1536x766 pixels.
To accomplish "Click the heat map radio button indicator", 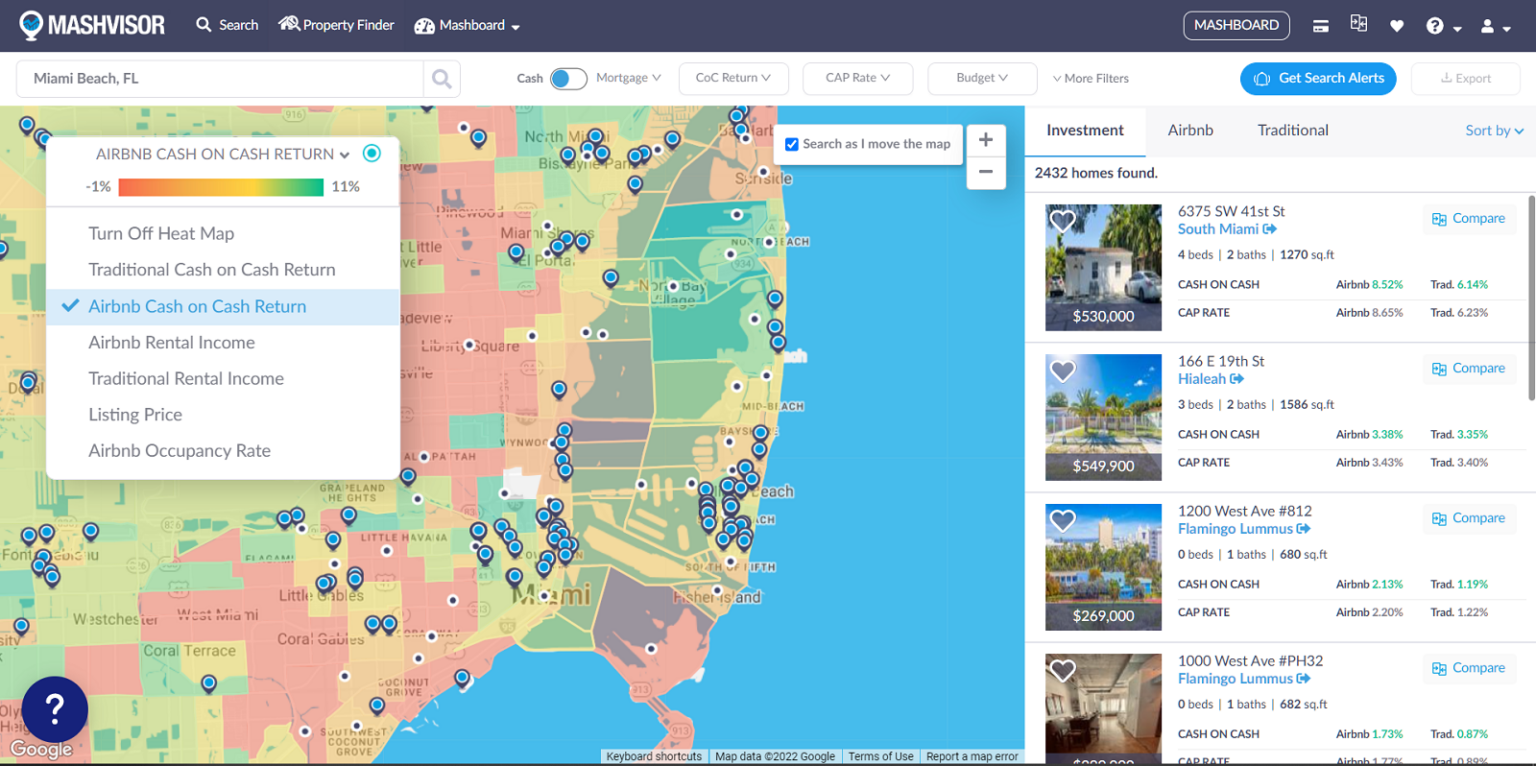I will click(x=372, y=153).
